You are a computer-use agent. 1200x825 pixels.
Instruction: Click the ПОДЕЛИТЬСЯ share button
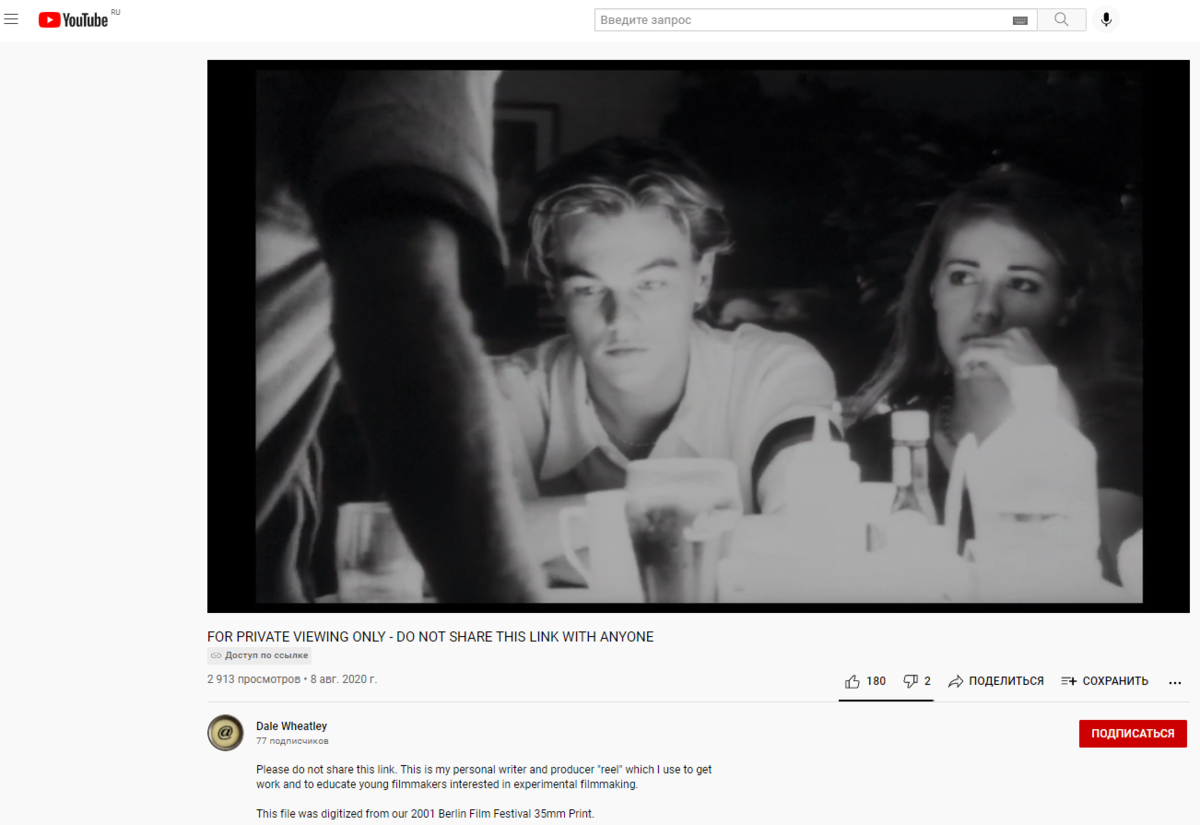click(996, 681)
